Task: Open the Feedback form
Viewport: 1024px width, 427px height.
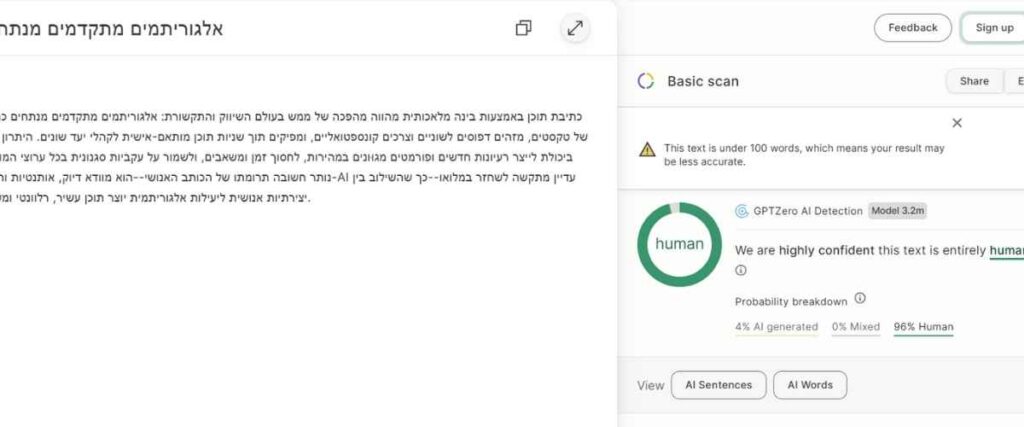Action: pos(912,27)
